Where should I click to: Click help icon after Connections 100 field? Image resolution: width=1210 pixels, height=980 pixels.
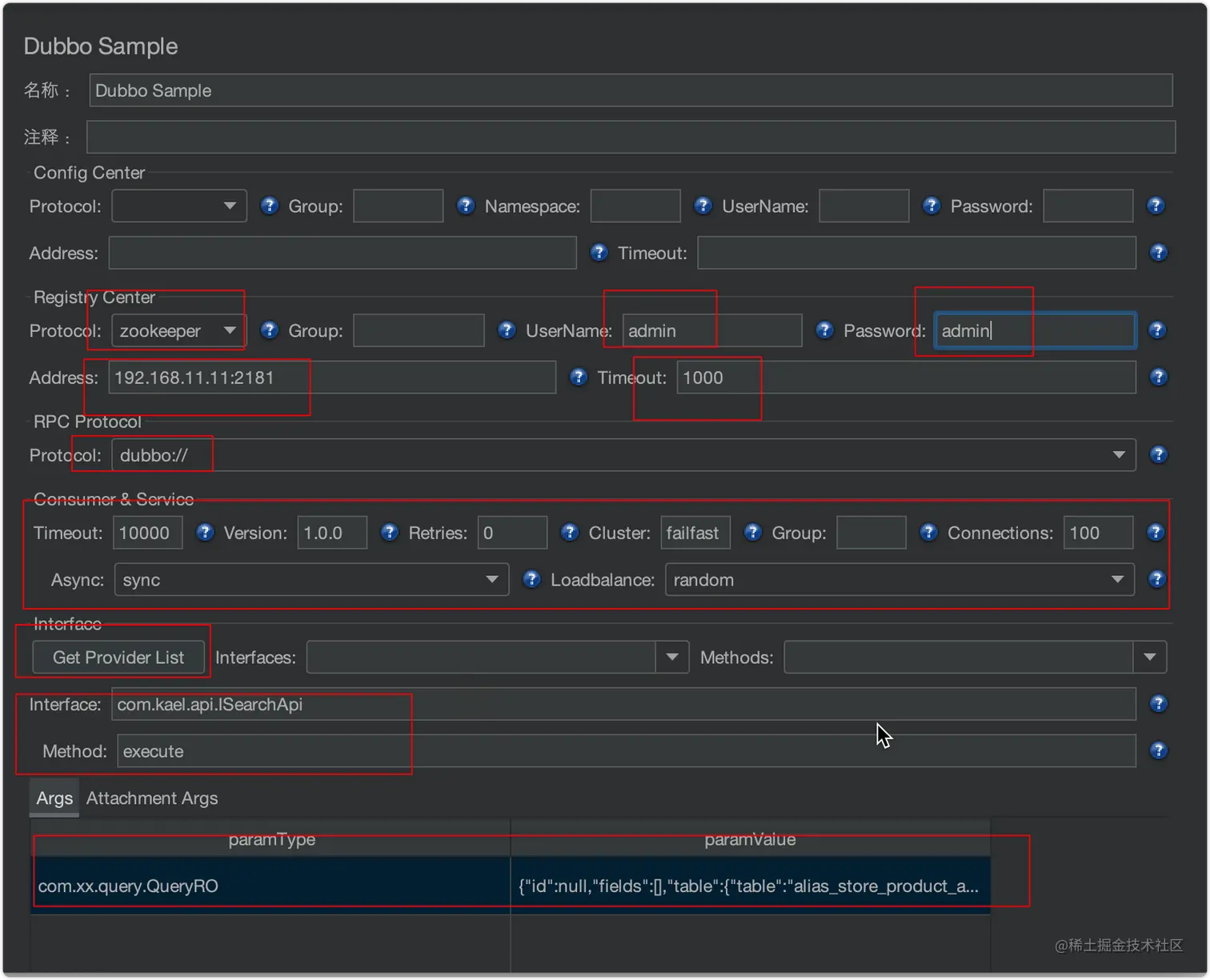(1156, 533)
